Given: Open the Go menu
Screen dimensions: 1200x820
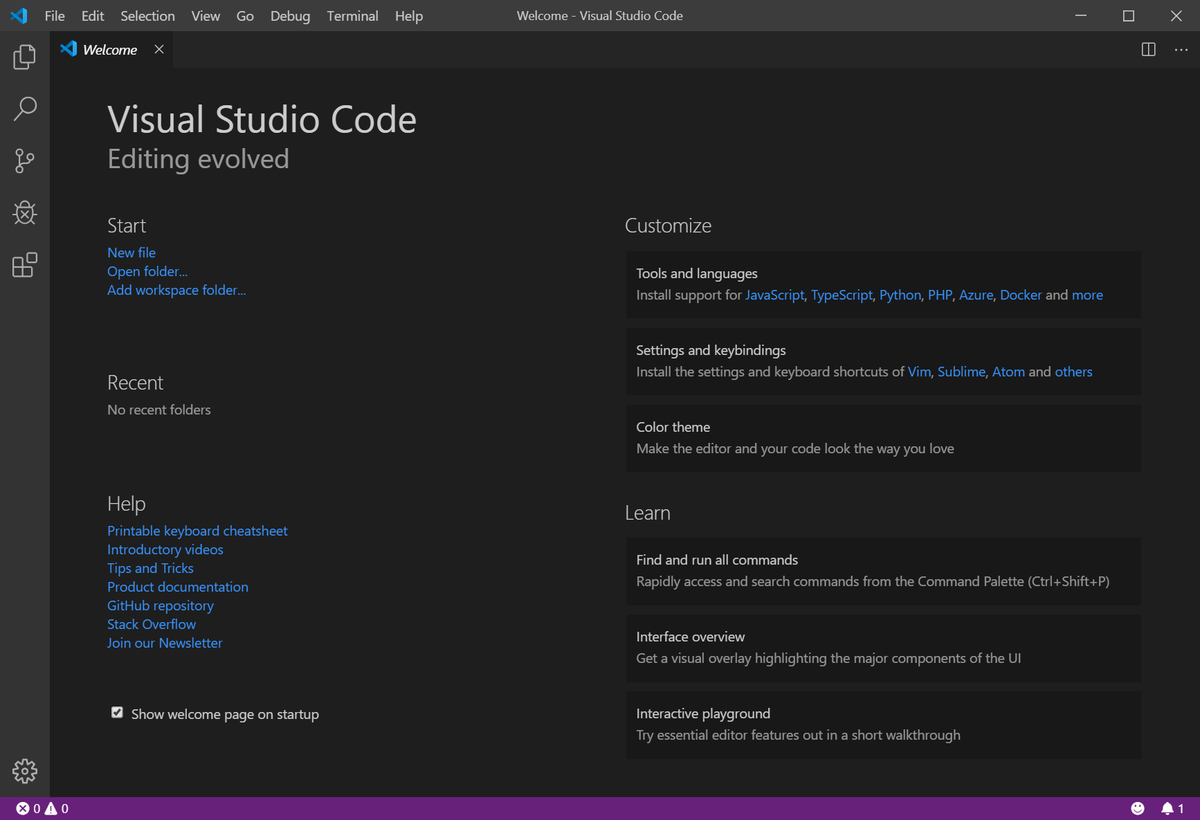Looking at the screenshot, I should coord(245,16).
